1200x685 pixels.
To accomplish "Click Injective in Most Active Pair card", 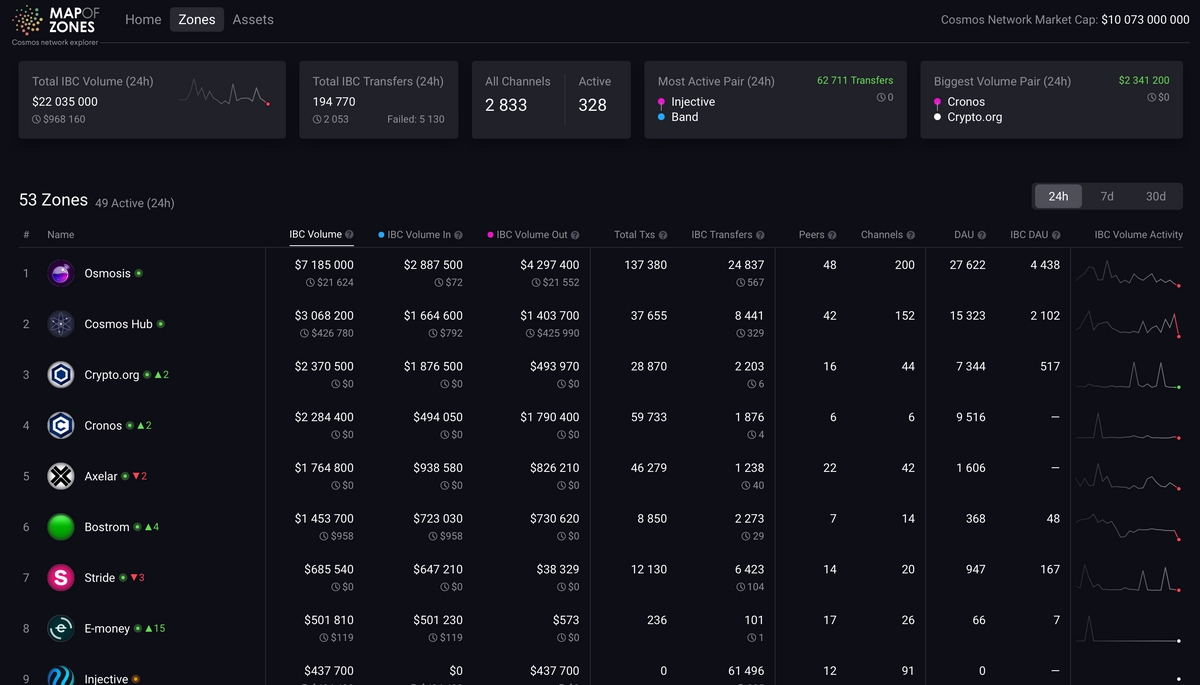I will pos(693,102).
